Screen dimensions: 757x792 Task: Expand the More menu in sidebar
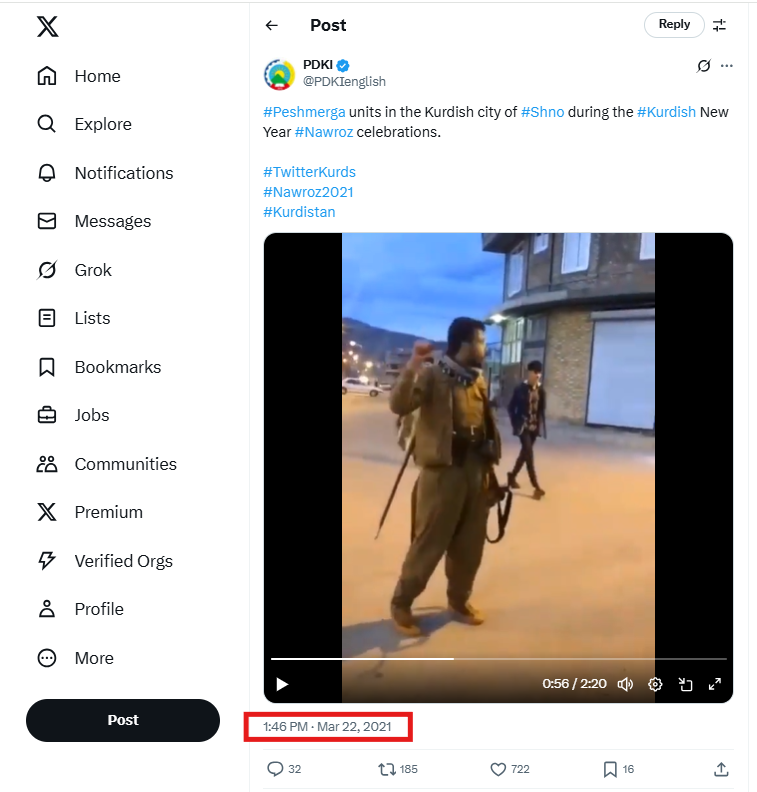click(93, 658)
